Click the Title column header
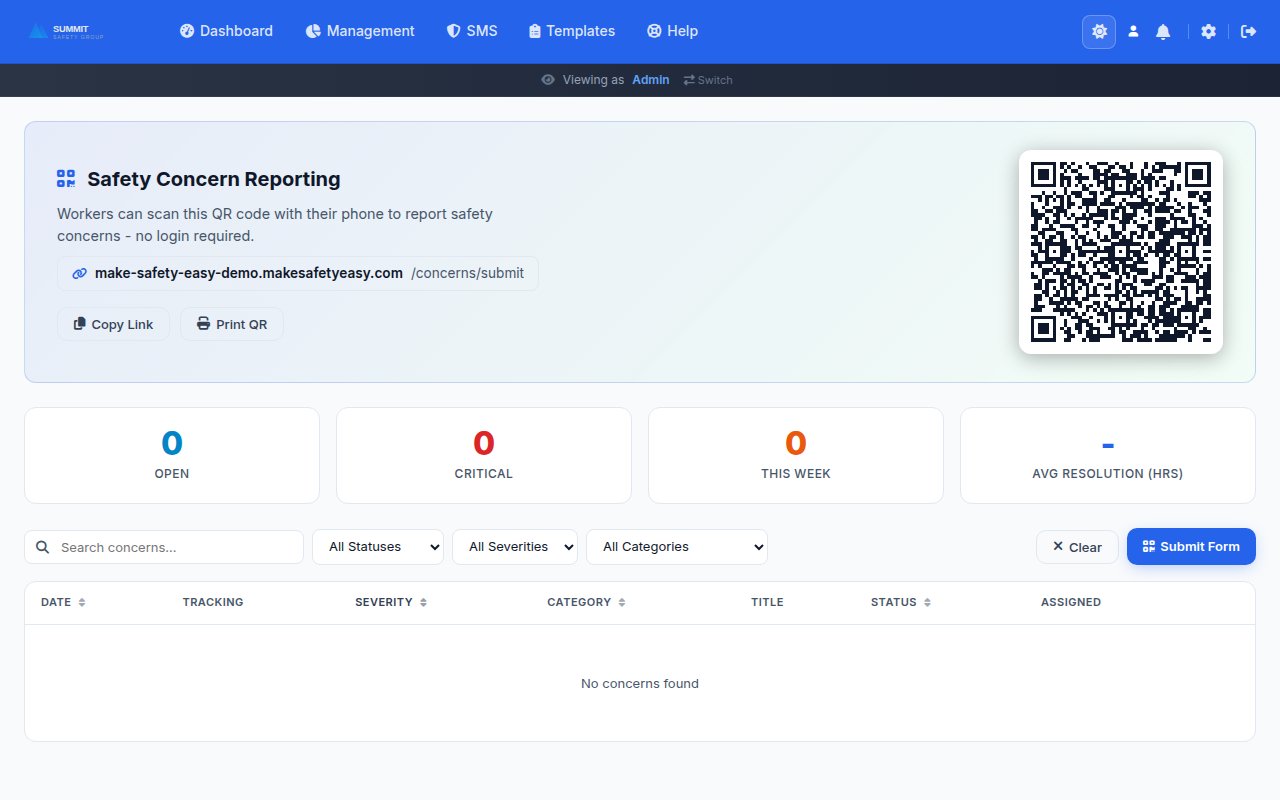Viewport: 1280px width, 800px height. (x=767, y=602)
